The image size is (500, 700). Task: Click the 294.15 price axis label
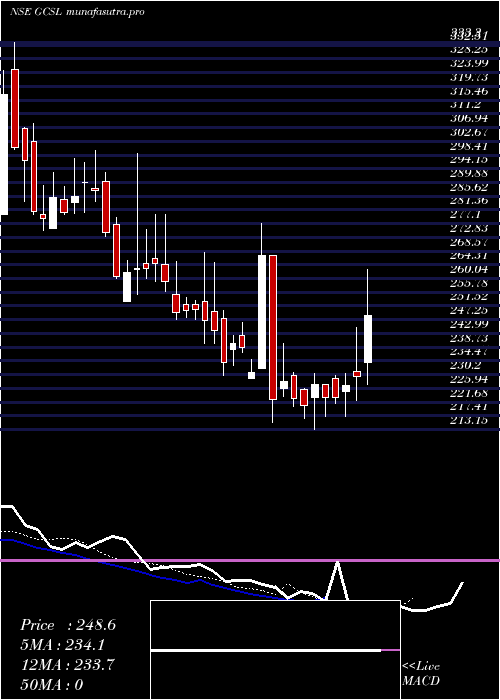(469, 159)
